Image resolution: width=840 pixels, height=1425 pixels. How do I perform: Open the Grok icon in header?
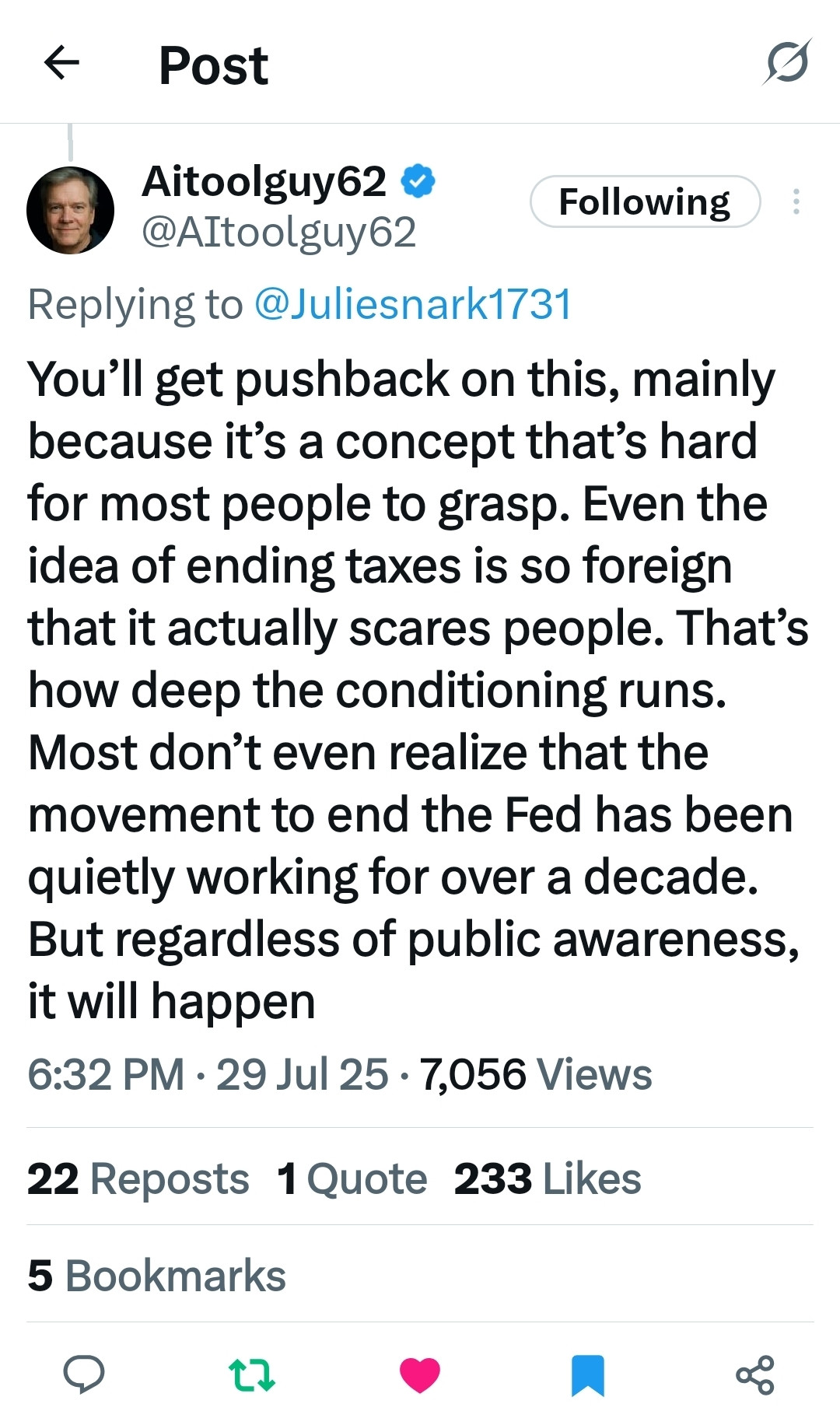click(x=786, y=62)
